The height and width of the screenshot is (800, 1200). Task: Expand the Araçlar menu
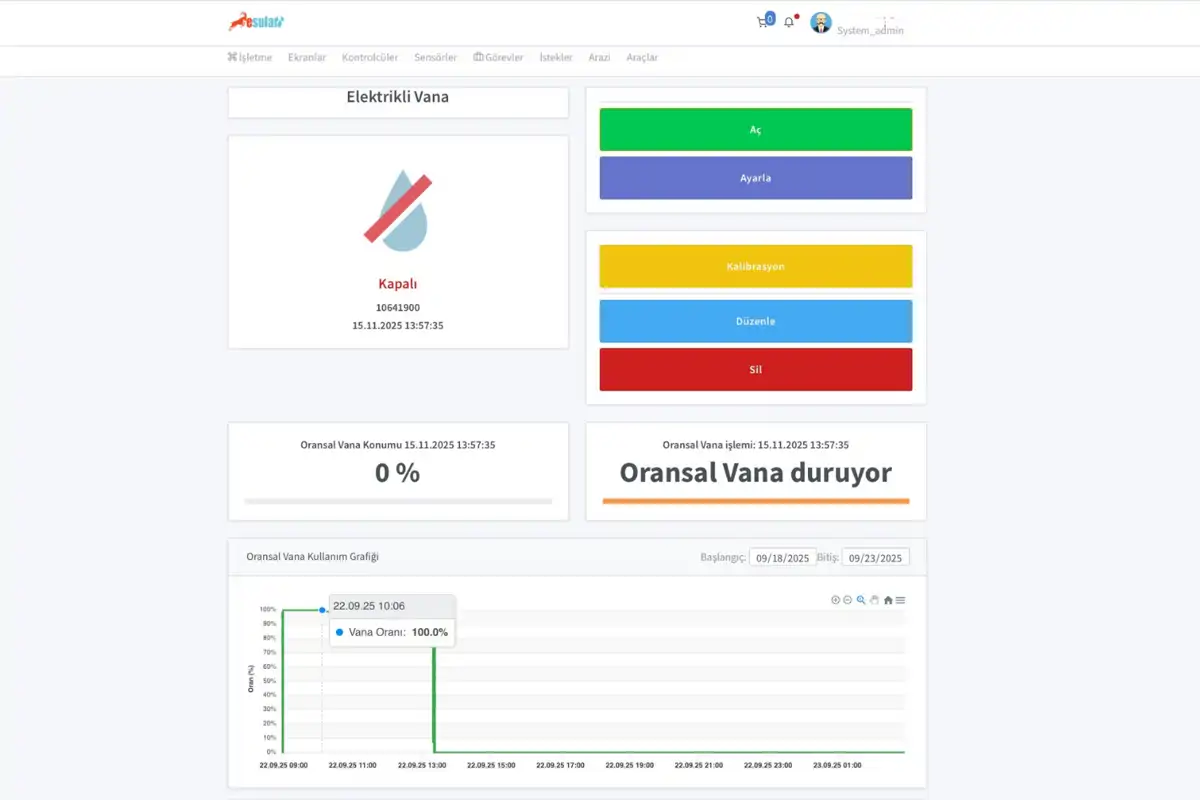pyautogui.click(x=642, y=58)
